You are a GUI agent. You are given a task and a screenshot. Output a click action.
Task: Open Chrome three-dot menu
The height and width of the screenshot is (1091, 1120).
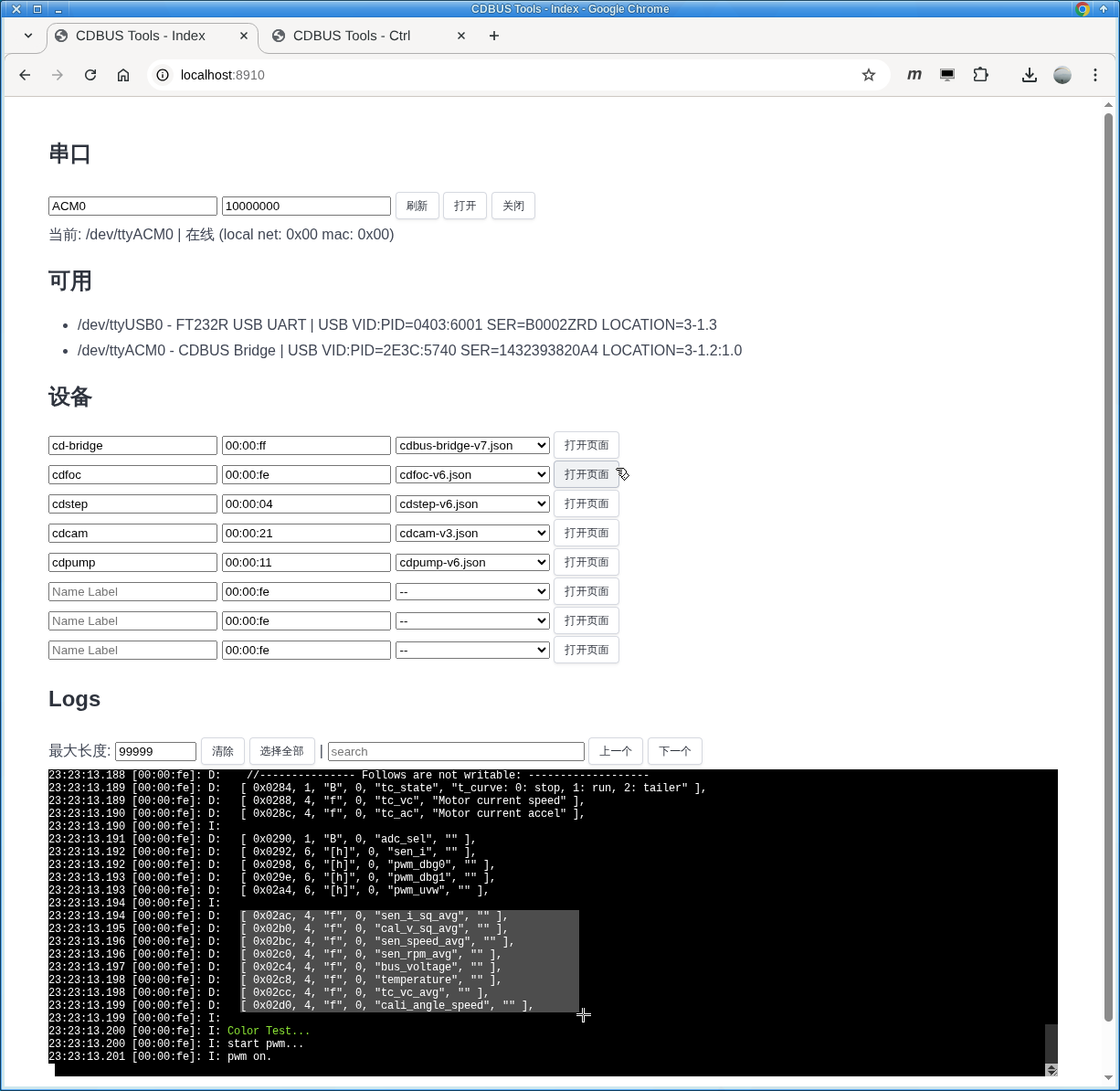[1094, 75]
